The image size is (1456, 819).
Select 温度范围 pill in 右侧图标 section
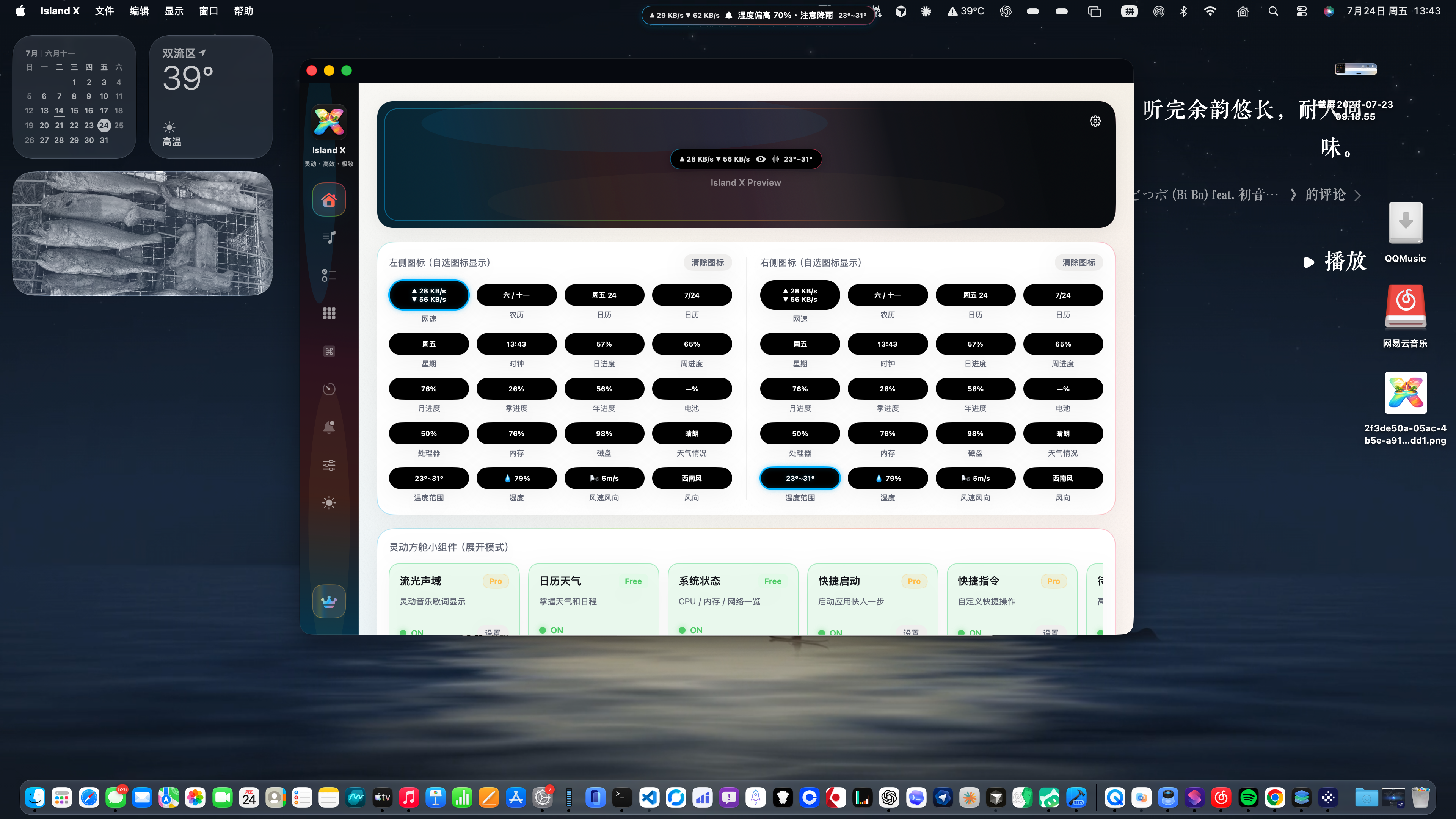pyautogui.click(x=800, y=478)
